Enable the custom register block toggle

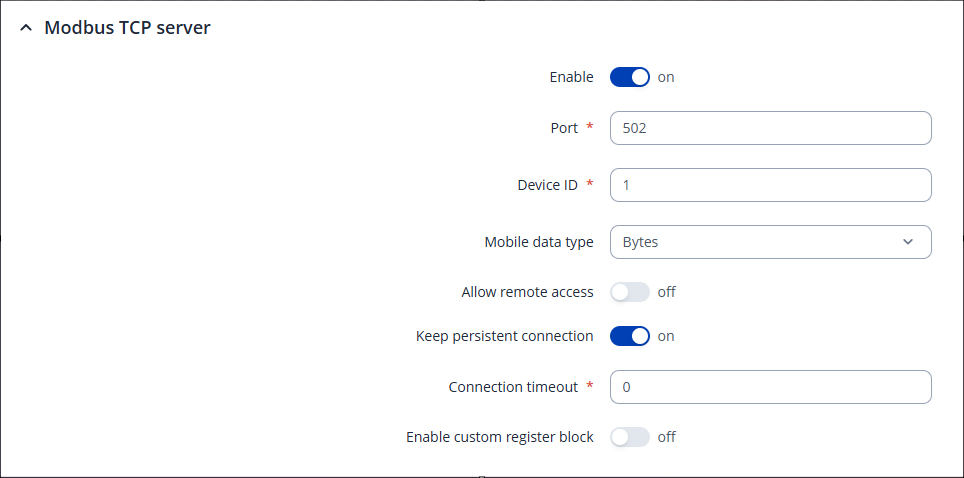630,437
